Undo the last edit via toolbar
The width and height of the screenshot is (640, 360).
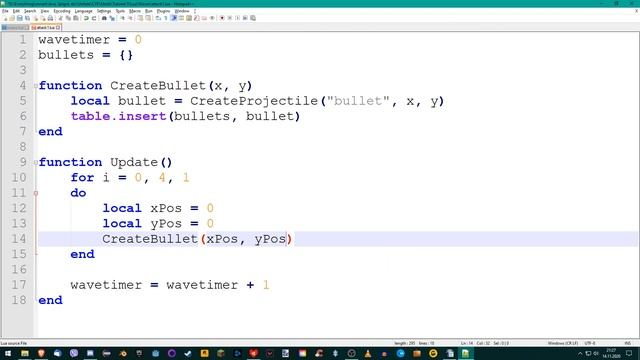pos(86,18)
